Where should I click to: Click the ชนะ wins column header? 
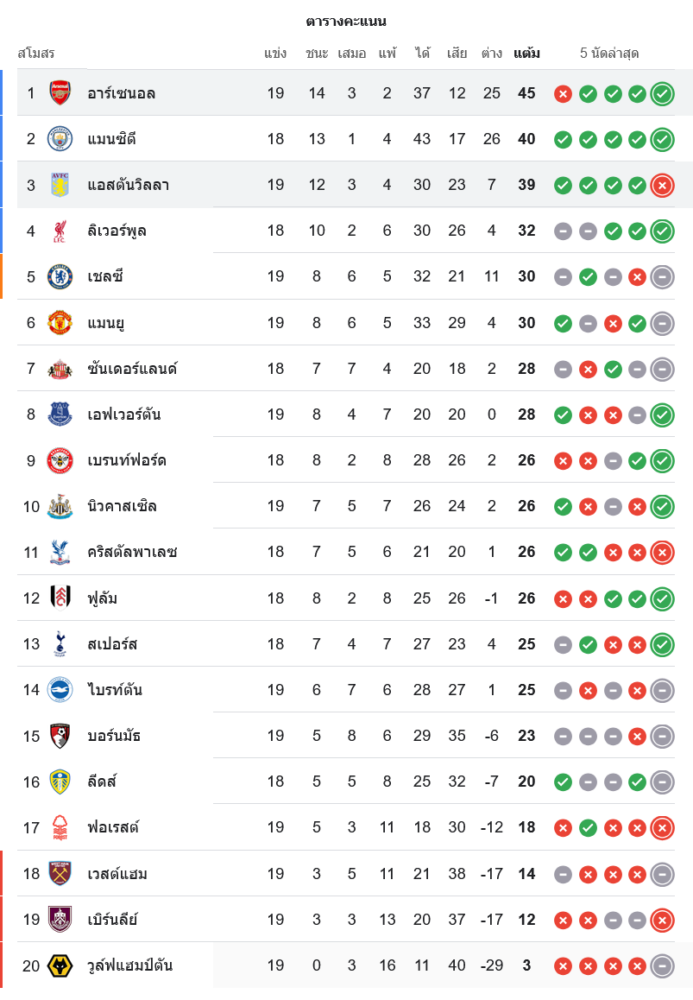point(317,53)
